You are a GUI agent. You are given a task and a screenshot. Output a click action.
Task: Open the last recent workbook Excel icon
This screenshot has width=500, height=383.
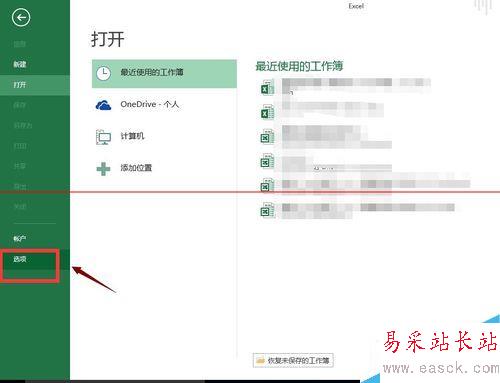267,210
